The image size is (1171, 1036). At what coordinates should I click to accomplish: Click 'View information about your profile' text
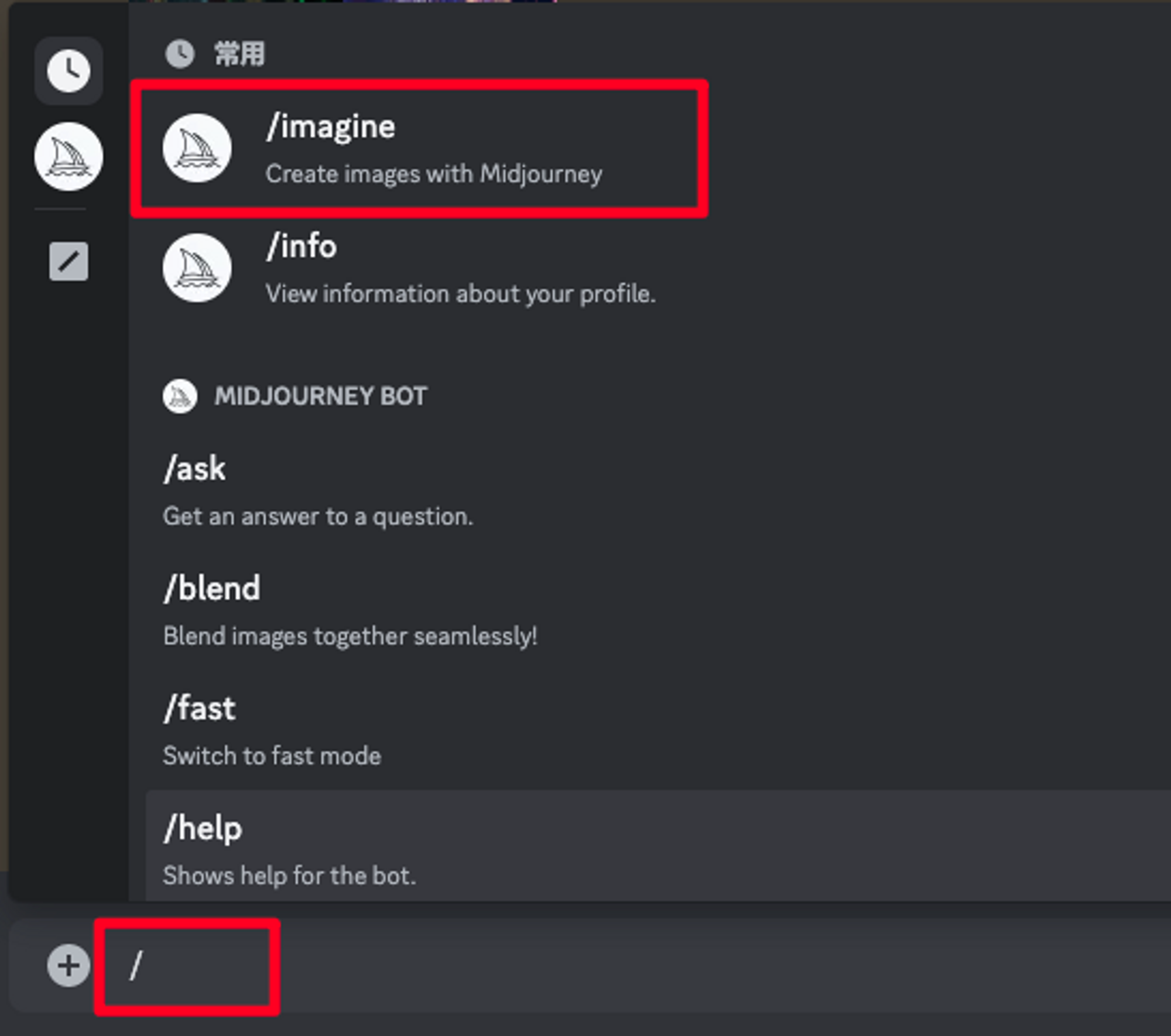coord(460,293)
